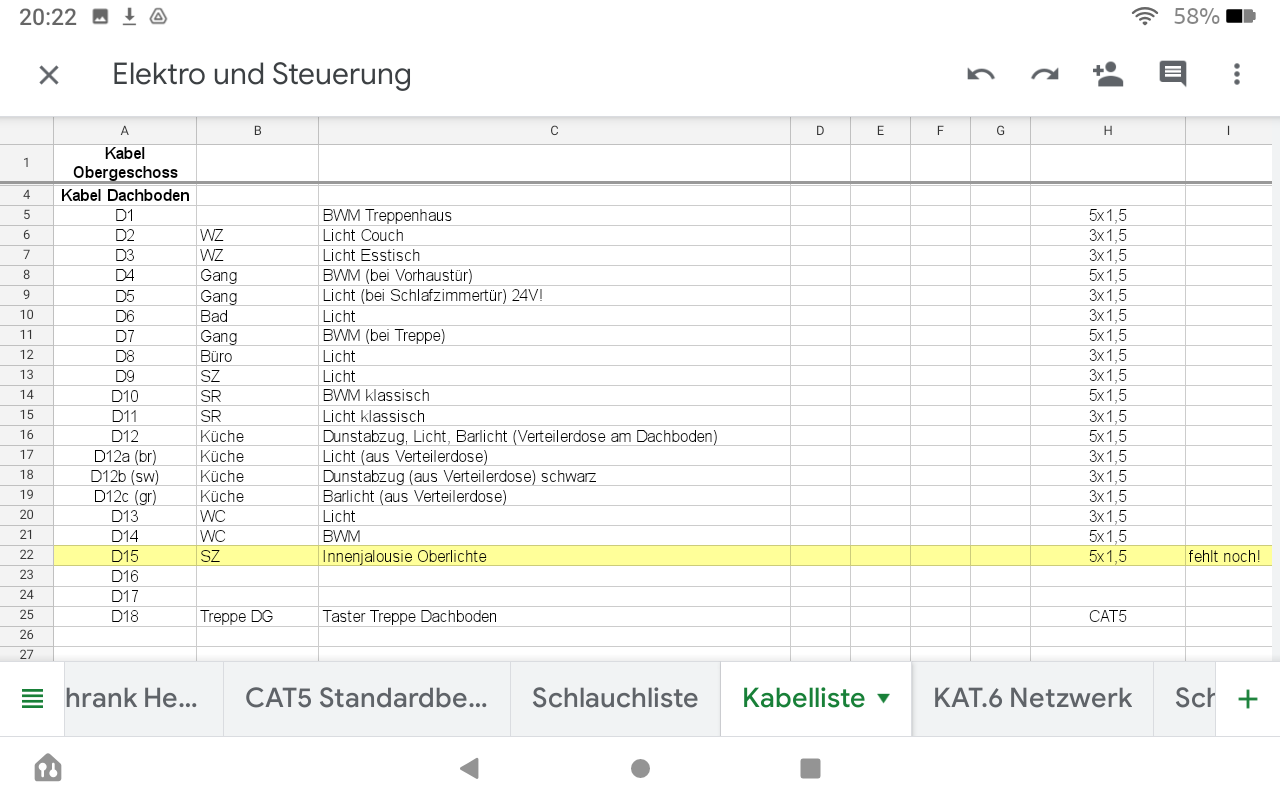
Task: Open the three-dot overflow menu
Action: 1237,75
